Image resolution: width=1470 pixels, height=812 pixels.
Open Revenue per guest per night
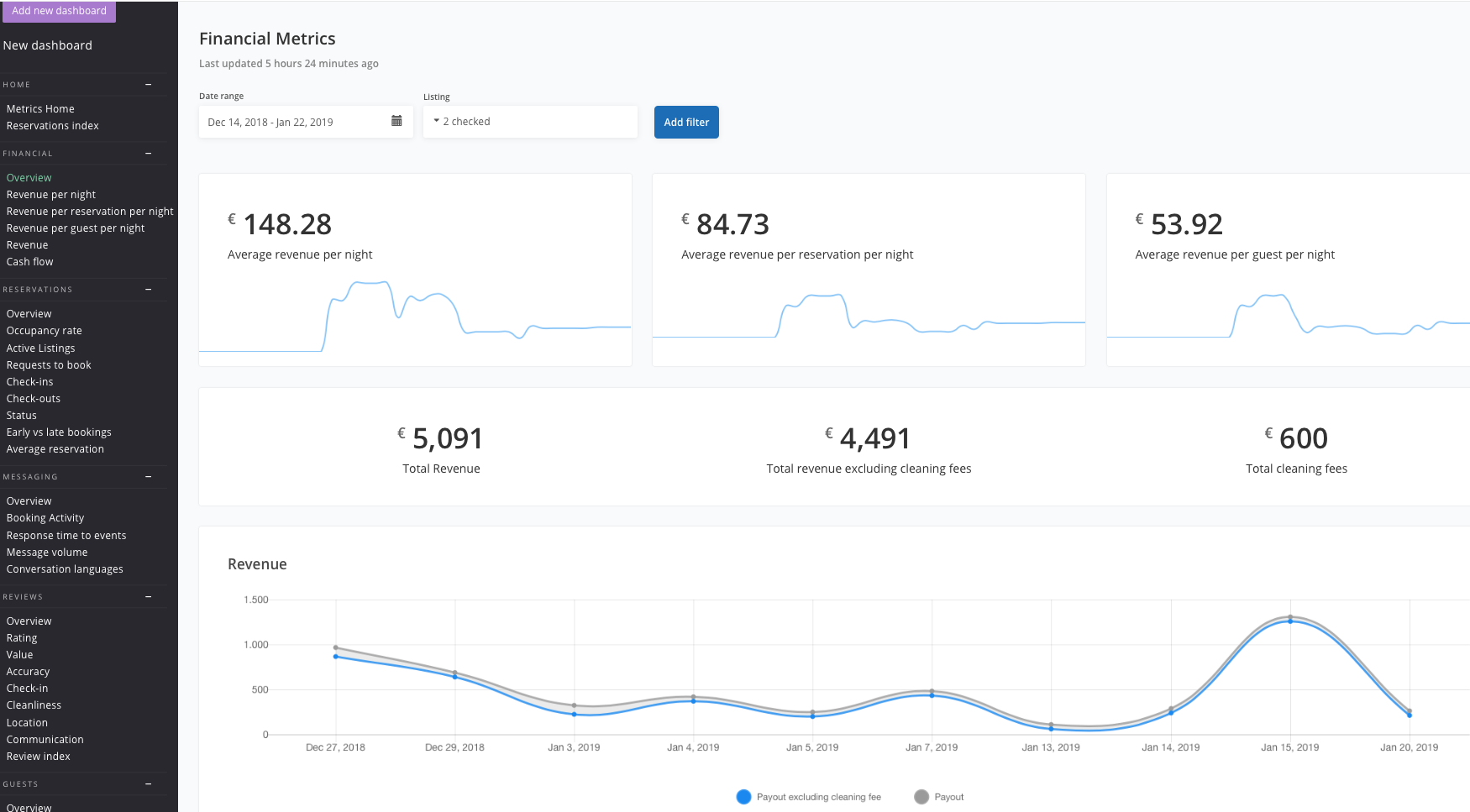pyautogui.click(x=76, y=228)
